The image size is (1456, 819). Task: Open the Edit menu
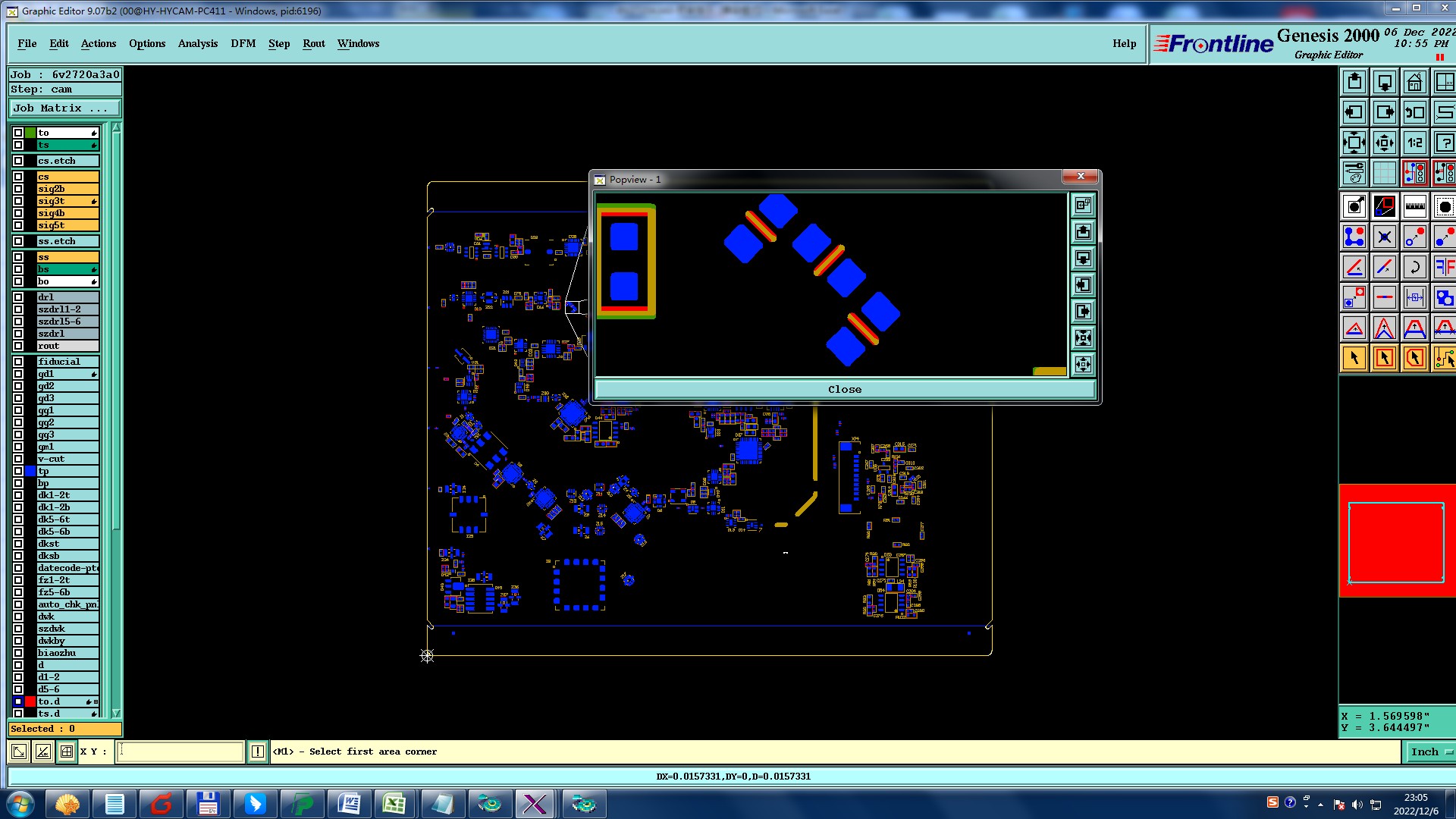point(59,43)
